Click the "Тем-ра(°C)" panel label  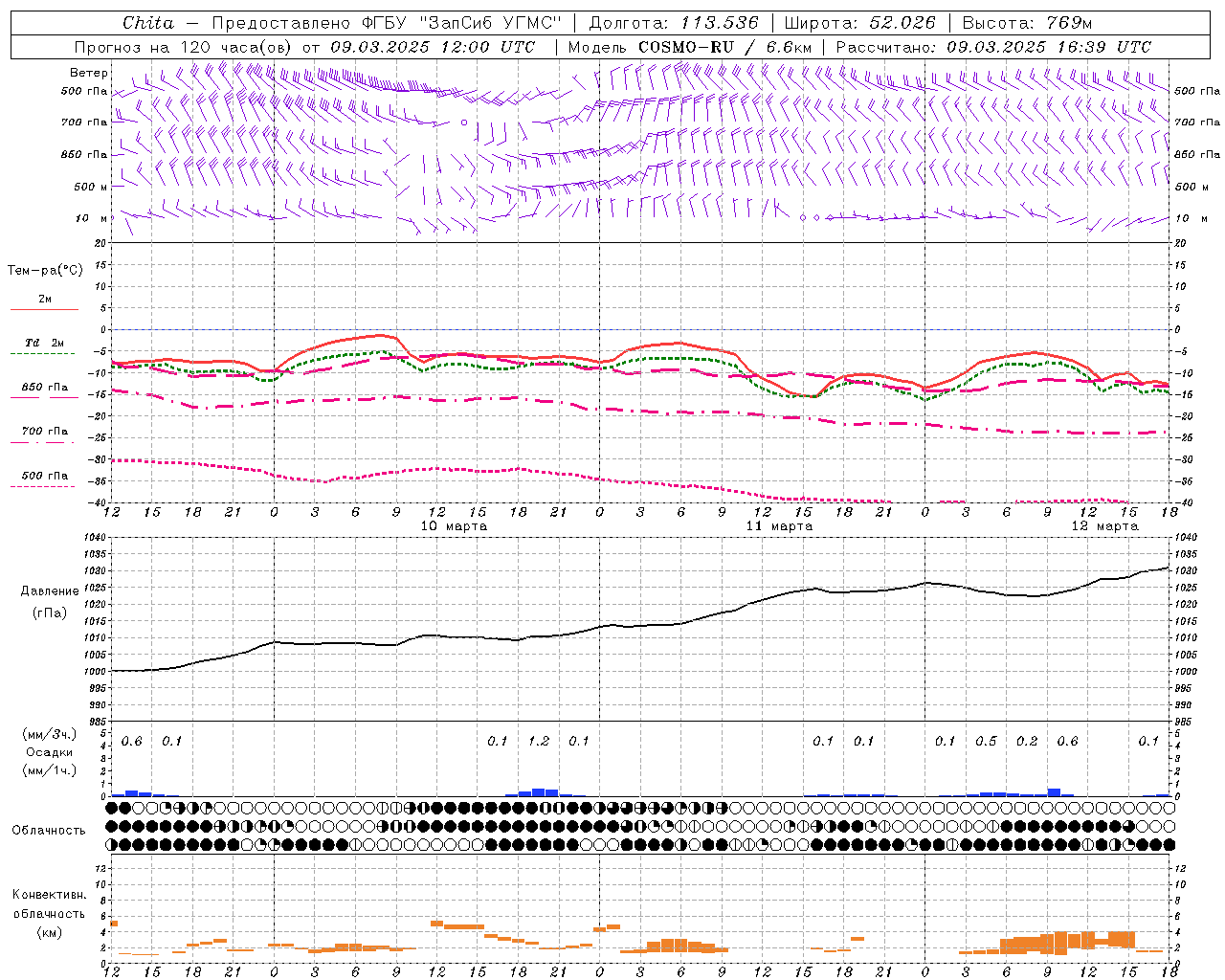(x=45, y=271)
